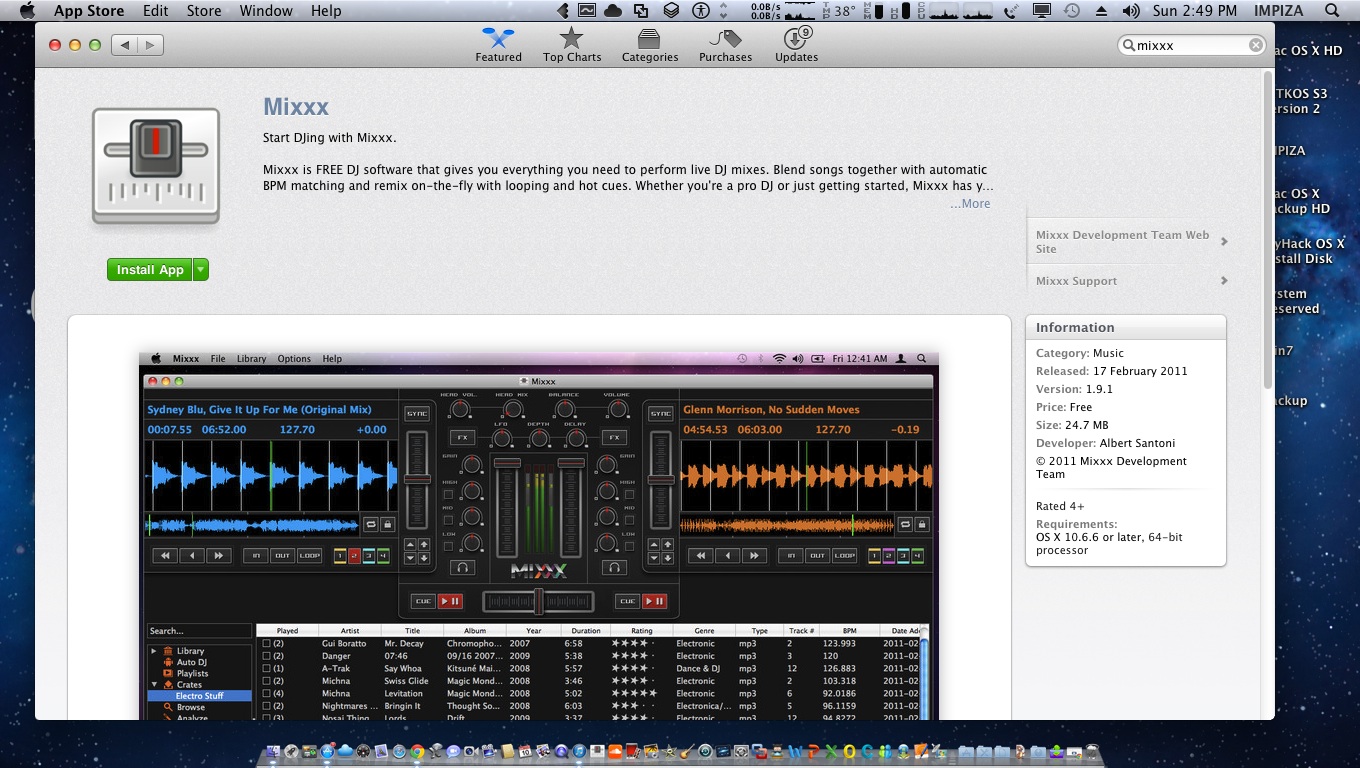
Task: Open the Apple menu
Action: (27, 11)
